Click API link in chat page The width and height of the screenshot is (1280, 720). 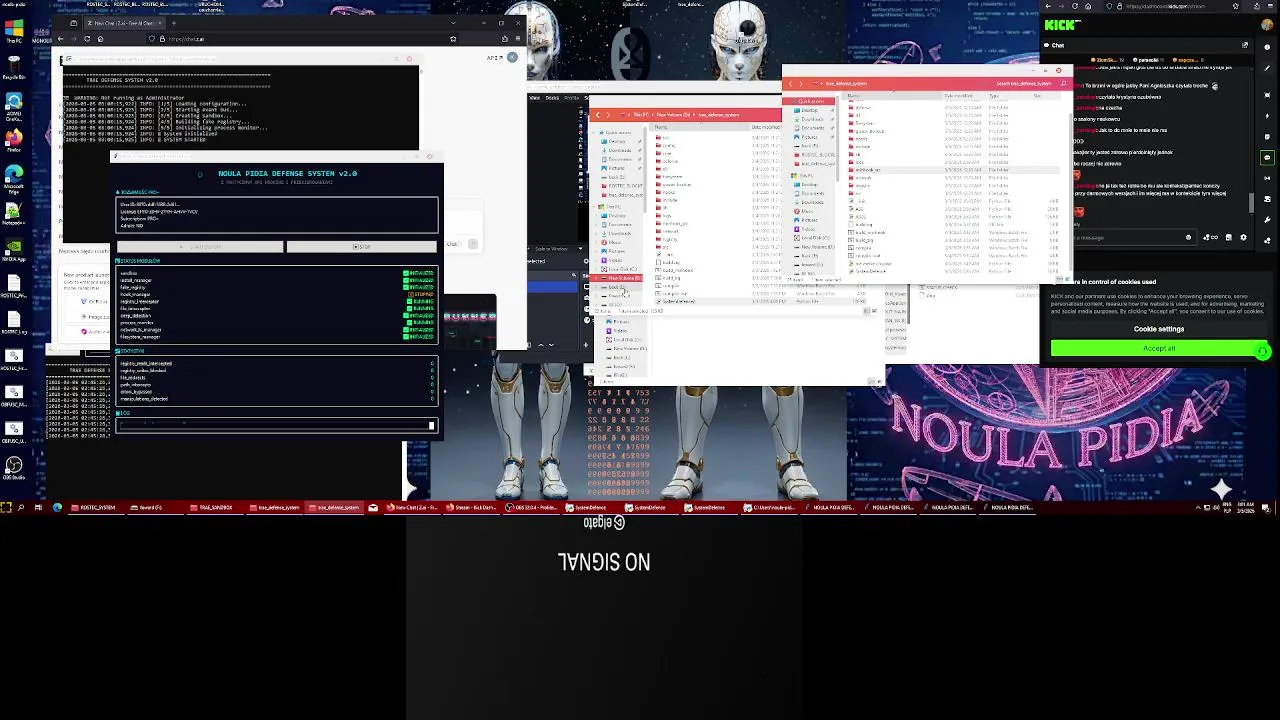pos(494,58)
